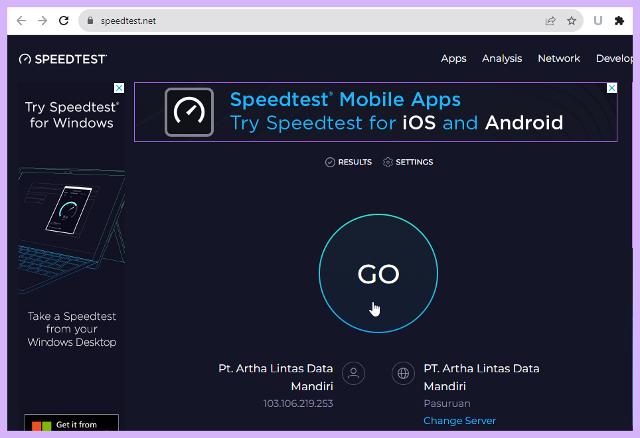This screenshot has width=640, height=438.
Task: Click the Speedtest Mobile Apps banner
Action: [376, 112]
